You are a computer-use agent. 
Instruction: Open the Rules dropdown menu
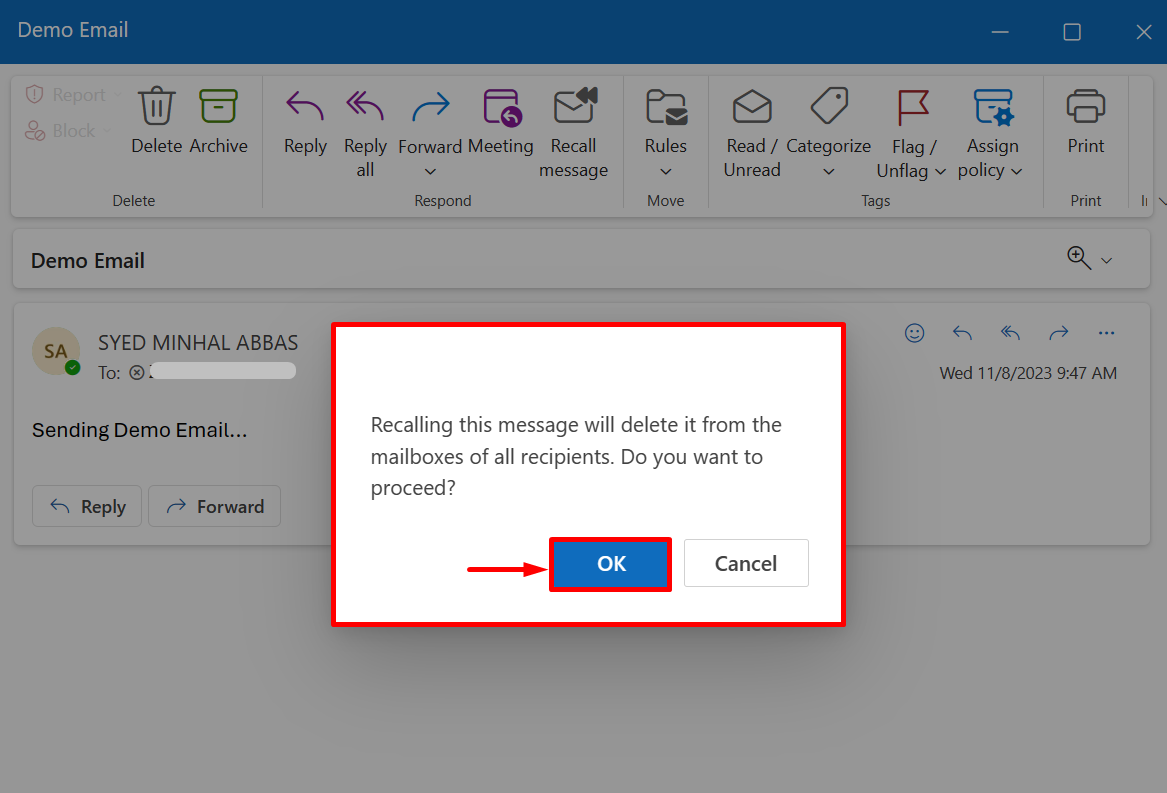[665, 171]
